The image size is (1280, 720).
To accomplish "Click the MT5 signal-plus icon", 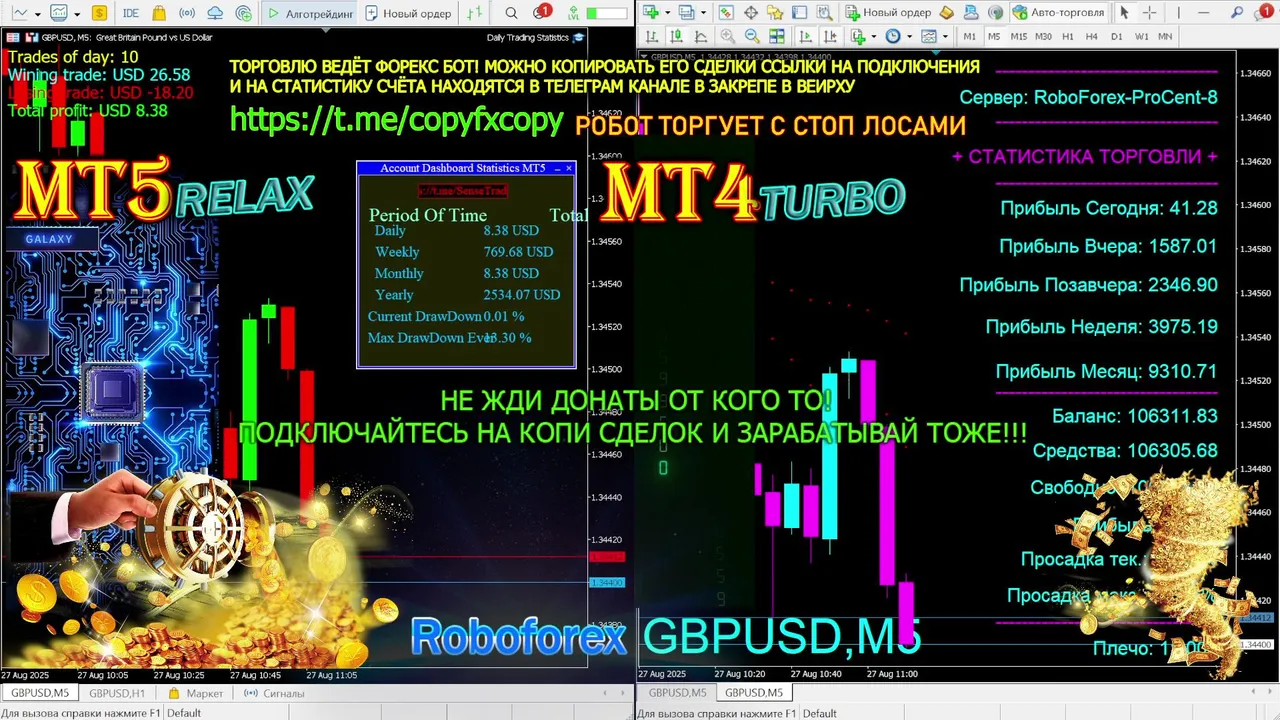I will tap(244, 13).
